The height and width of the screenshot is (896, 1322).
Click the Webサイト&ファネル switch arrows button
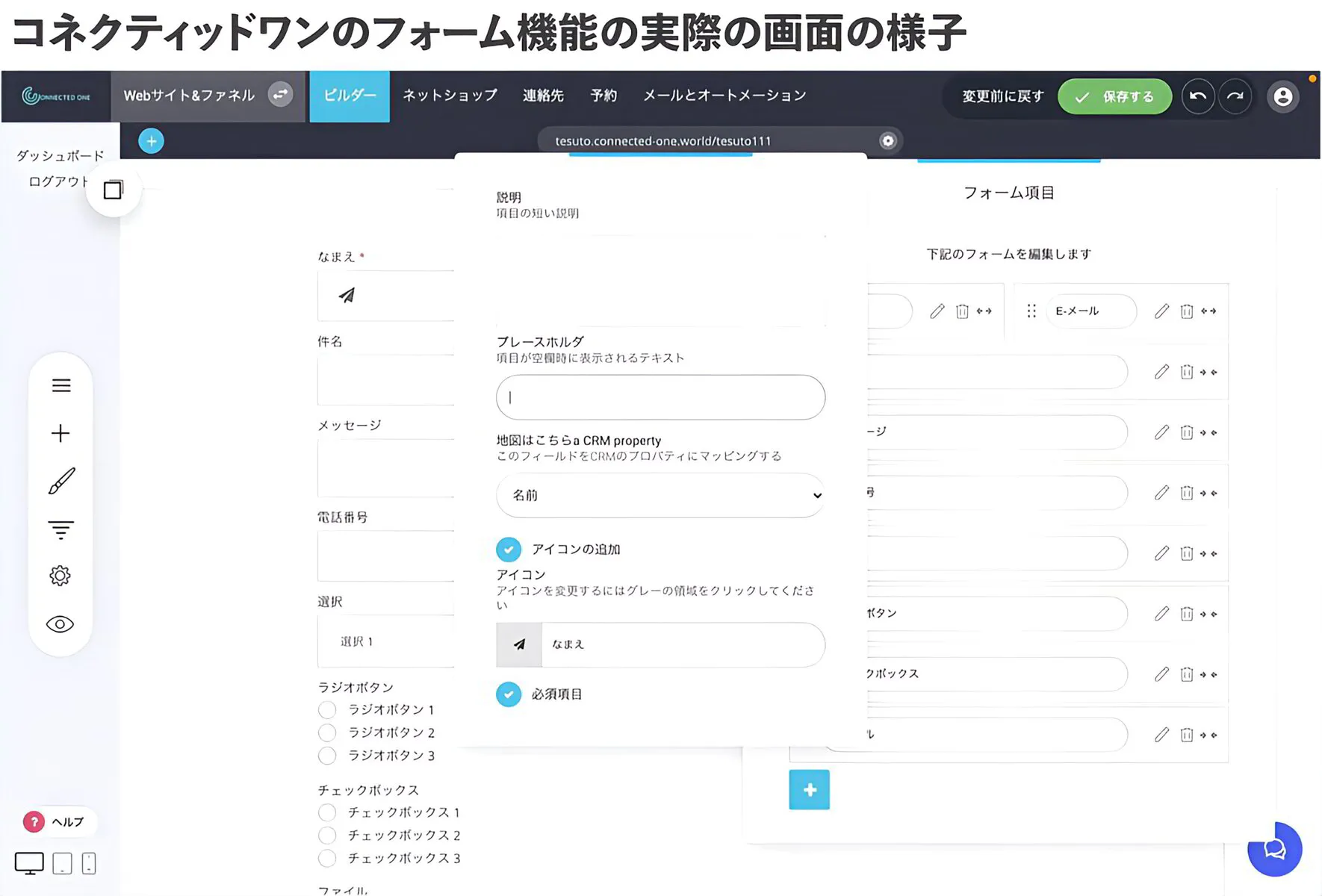click(x=280, y=95)
